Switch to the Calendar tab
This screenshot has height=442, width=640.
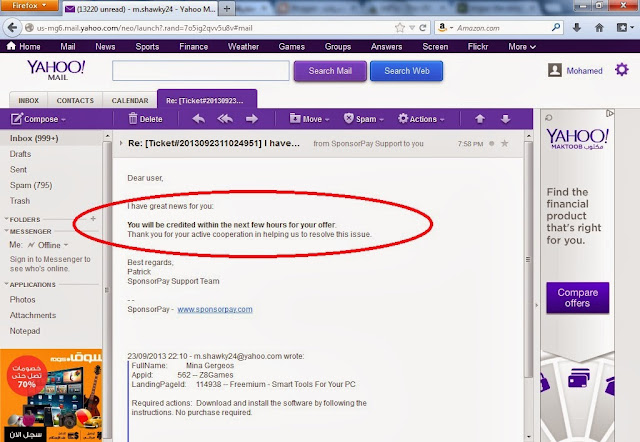[x=130, y=100]
